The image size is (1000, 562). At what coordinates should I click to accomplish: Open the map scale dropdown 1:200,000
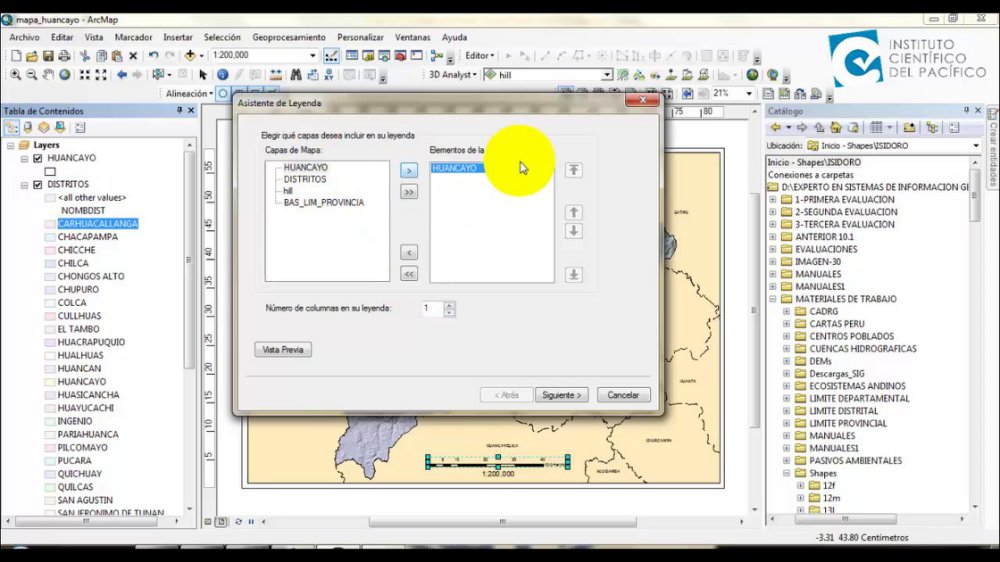[312, 55]
